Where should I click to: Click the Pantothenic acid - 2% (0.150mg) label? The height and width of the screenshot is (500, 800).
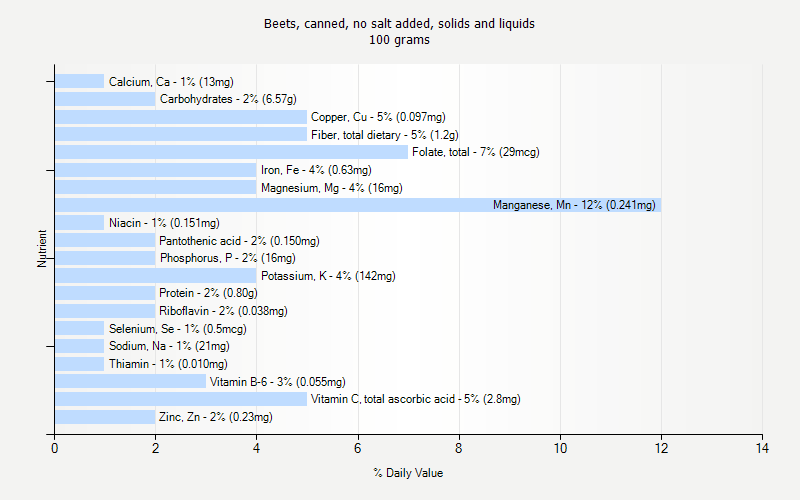[239, 241]
